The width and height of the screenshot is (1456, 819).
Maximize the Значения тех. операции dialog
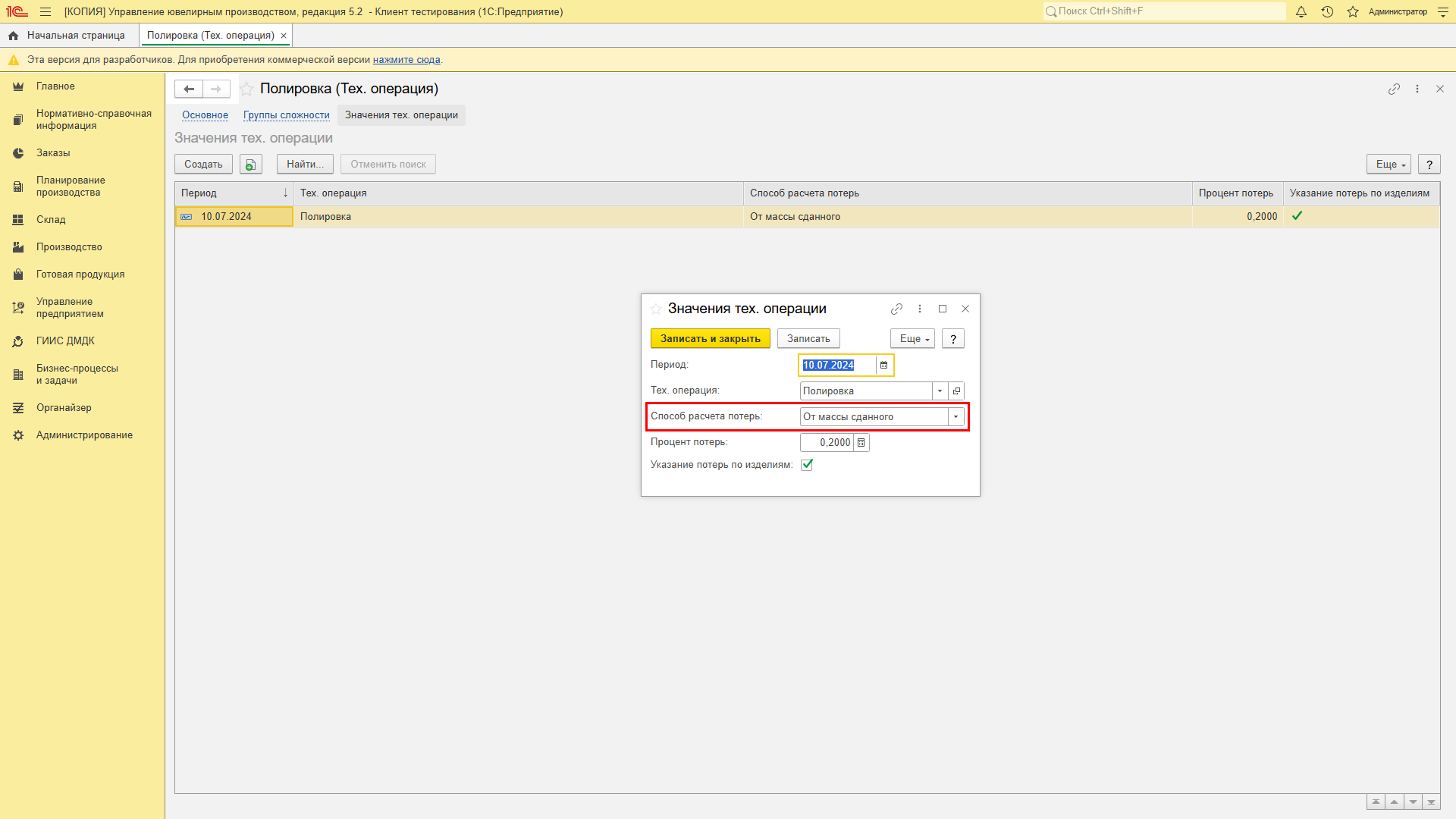click(x=943, y=309)
